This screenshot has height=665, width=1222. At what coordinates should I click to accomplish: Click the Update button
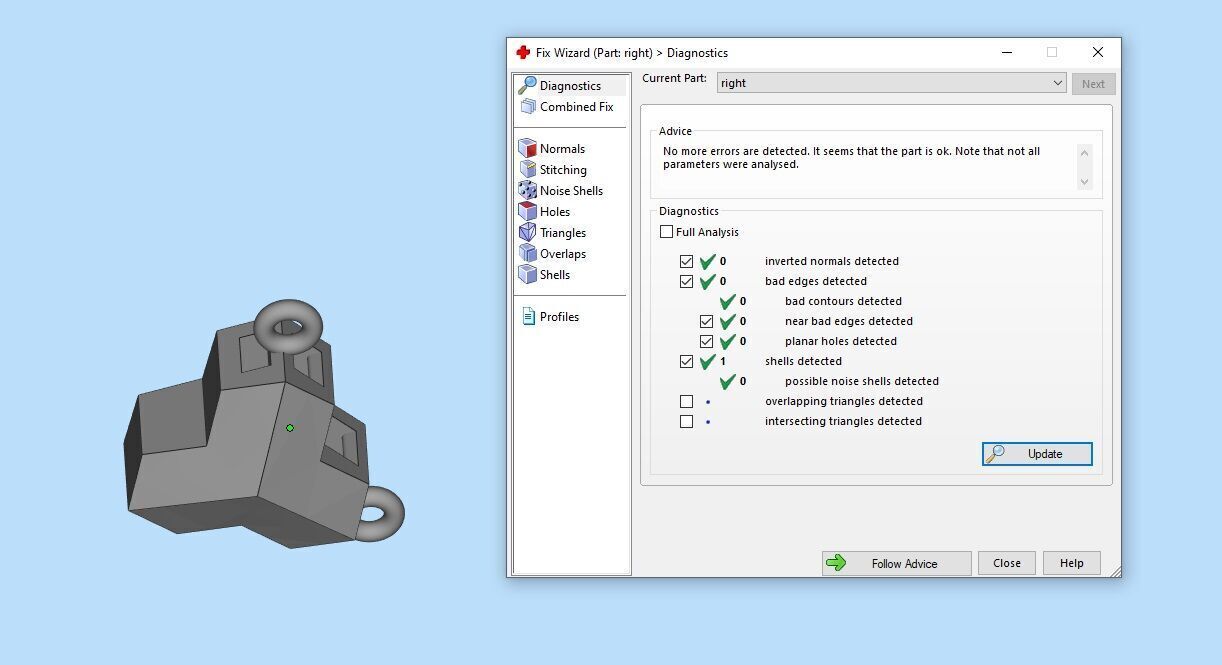pos(1037,454)
